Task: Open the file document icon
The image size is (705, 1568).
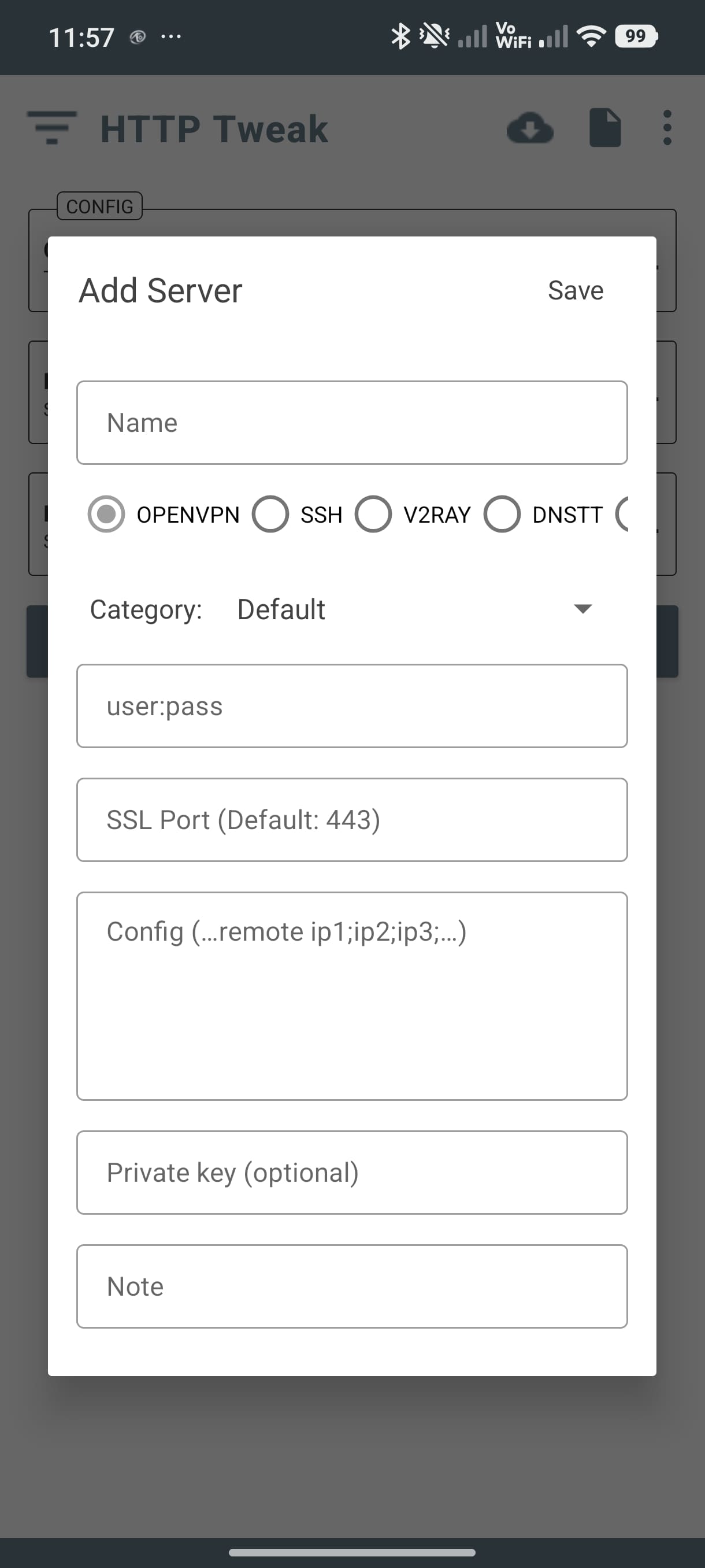Action: tap(605, 128)
